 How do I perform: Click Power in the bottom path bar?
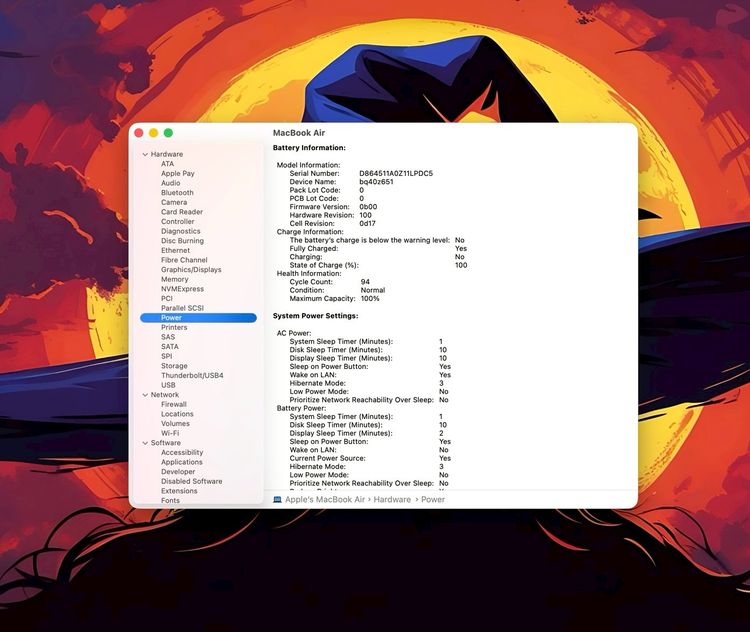pyautogui.click(x=433, y=499)
